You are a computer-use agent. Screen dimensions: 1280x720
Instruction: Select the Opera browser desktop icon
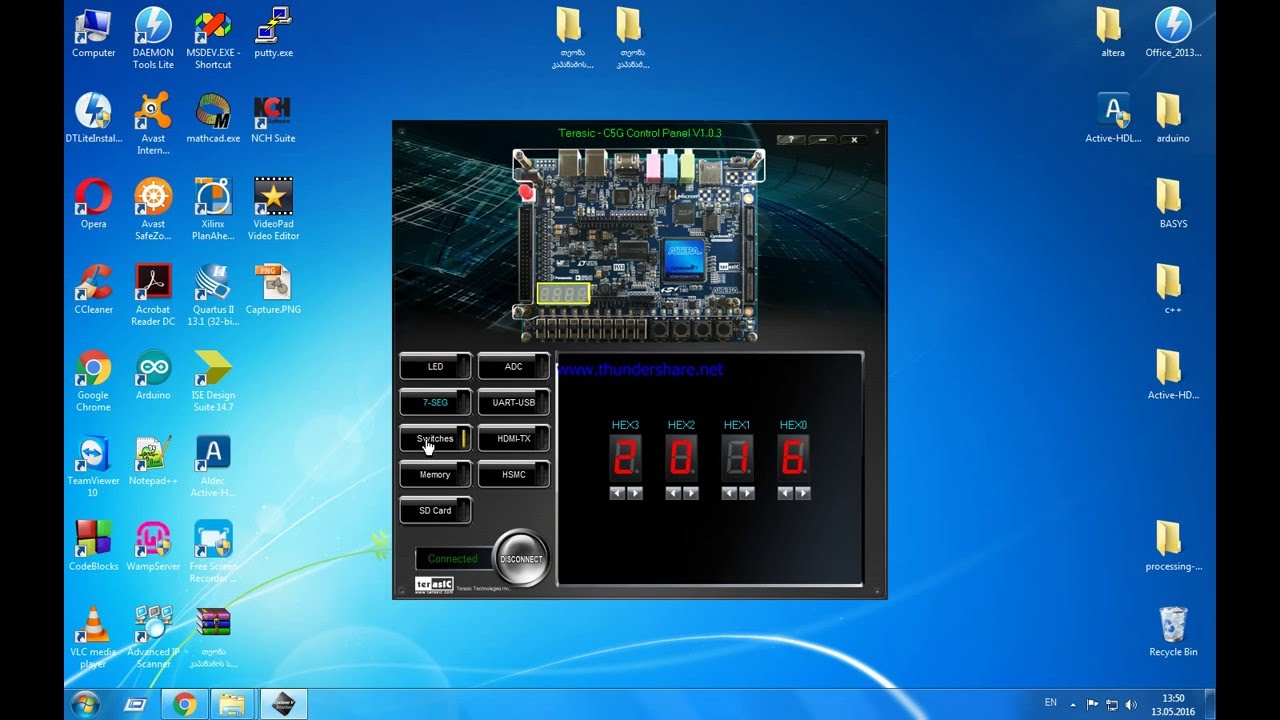tap(93, 204)
